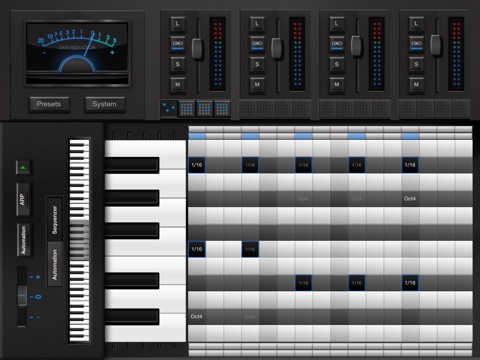Click the octave shift slider handle
The image size is (480, 360).
pyautogui.click(x=22, y=295)
